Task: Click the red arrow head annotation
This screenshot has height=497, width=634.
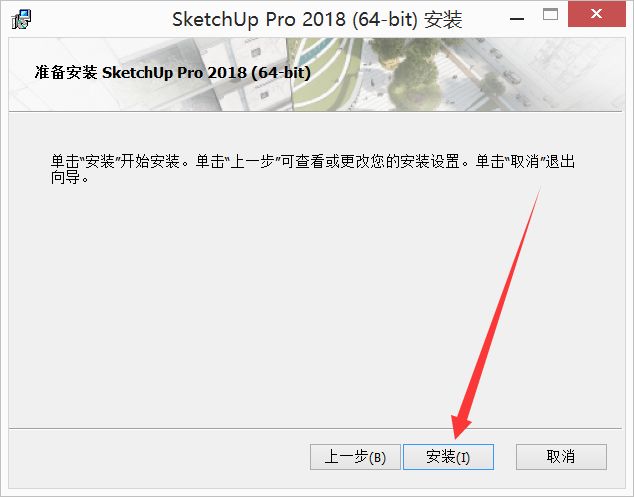Action: pos(461,425)
